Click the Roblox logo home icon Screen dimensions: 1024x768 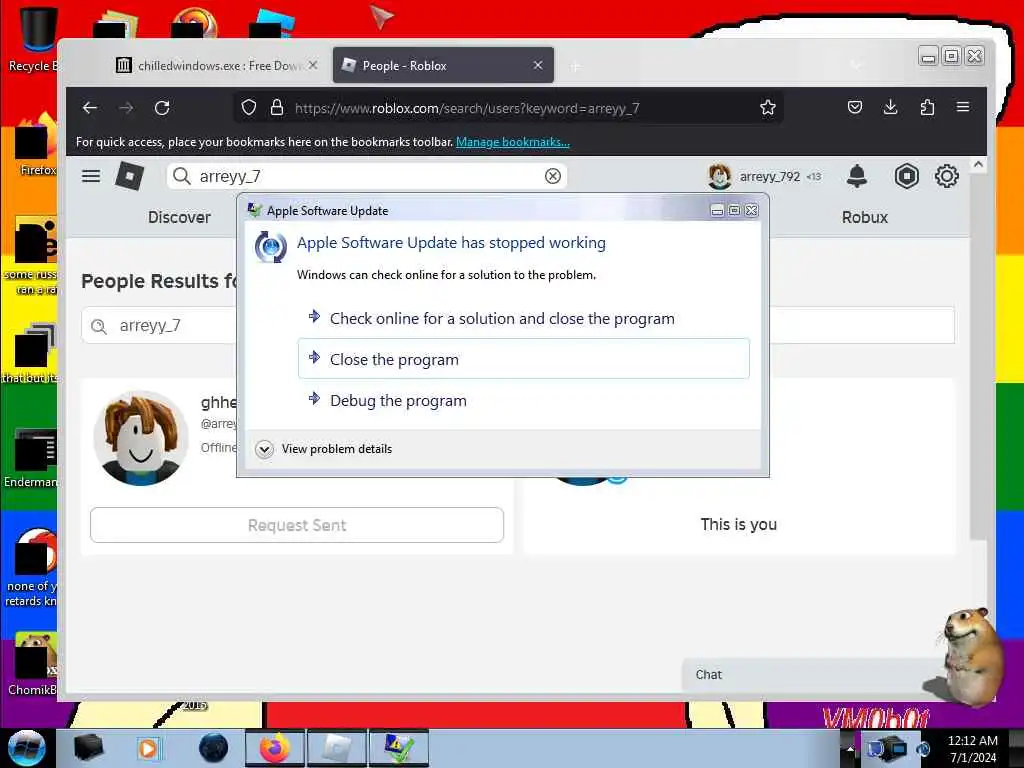point(129,176)
